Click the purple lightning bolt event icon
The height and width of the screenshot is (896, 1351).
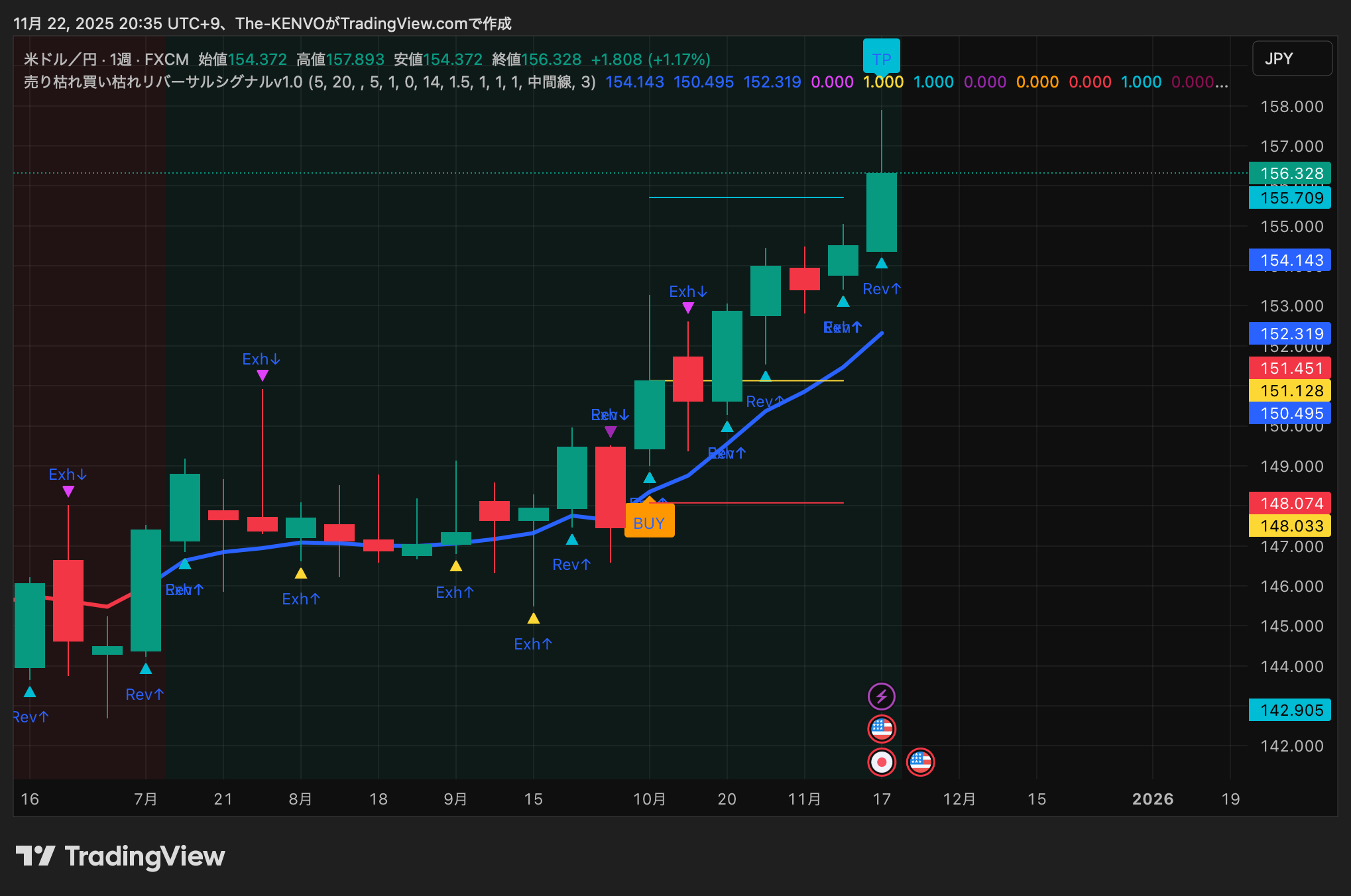click(x=881, y=697)
